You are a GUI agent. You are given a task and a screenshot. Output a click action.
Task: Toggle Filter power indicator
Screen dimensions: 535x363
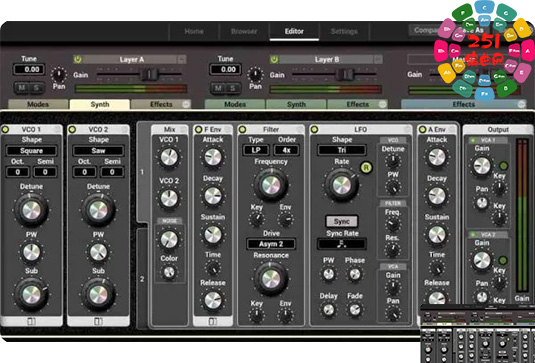coord(243,129)
